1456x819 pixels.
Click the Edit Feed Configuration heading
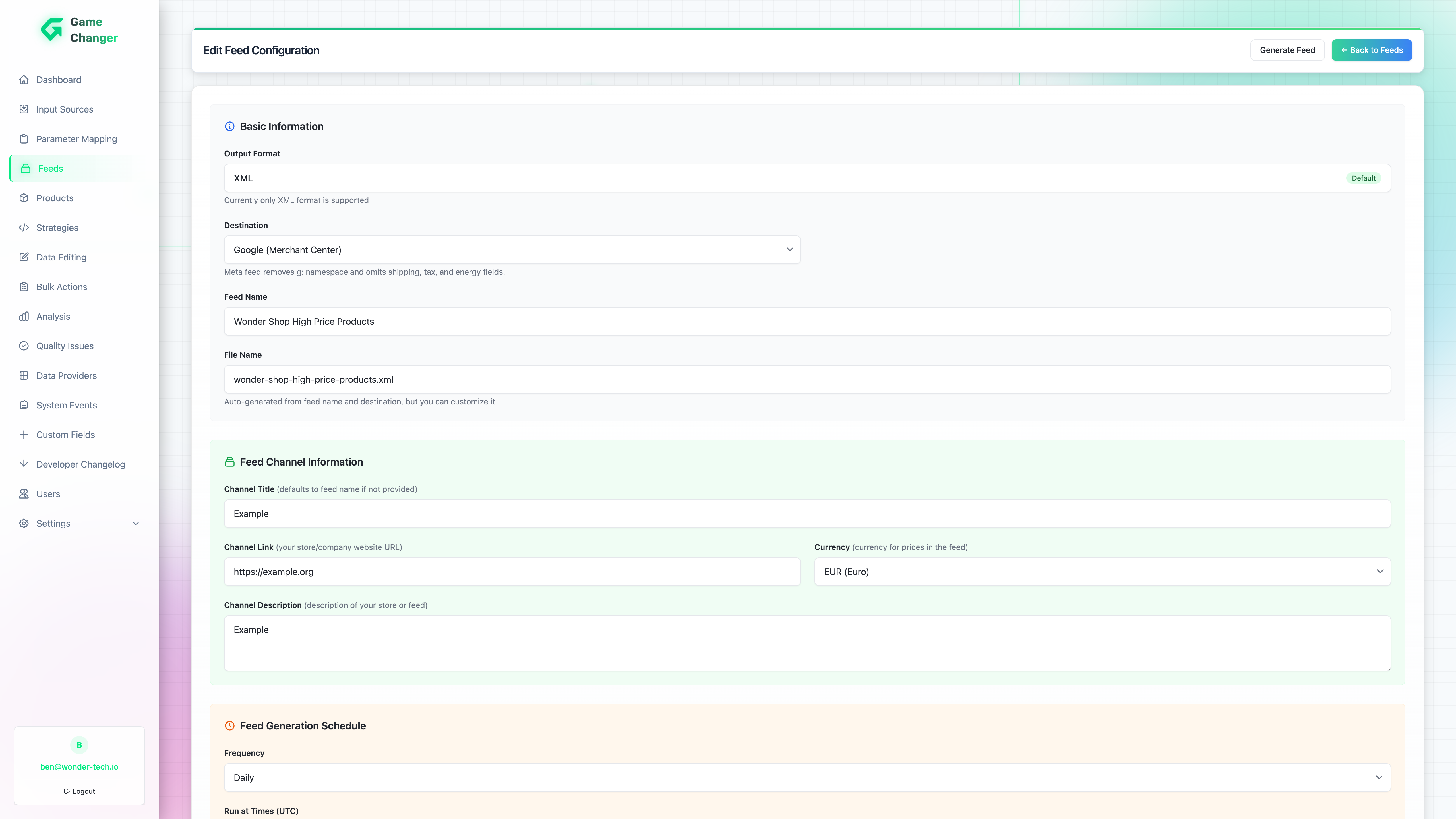[261, 50]
